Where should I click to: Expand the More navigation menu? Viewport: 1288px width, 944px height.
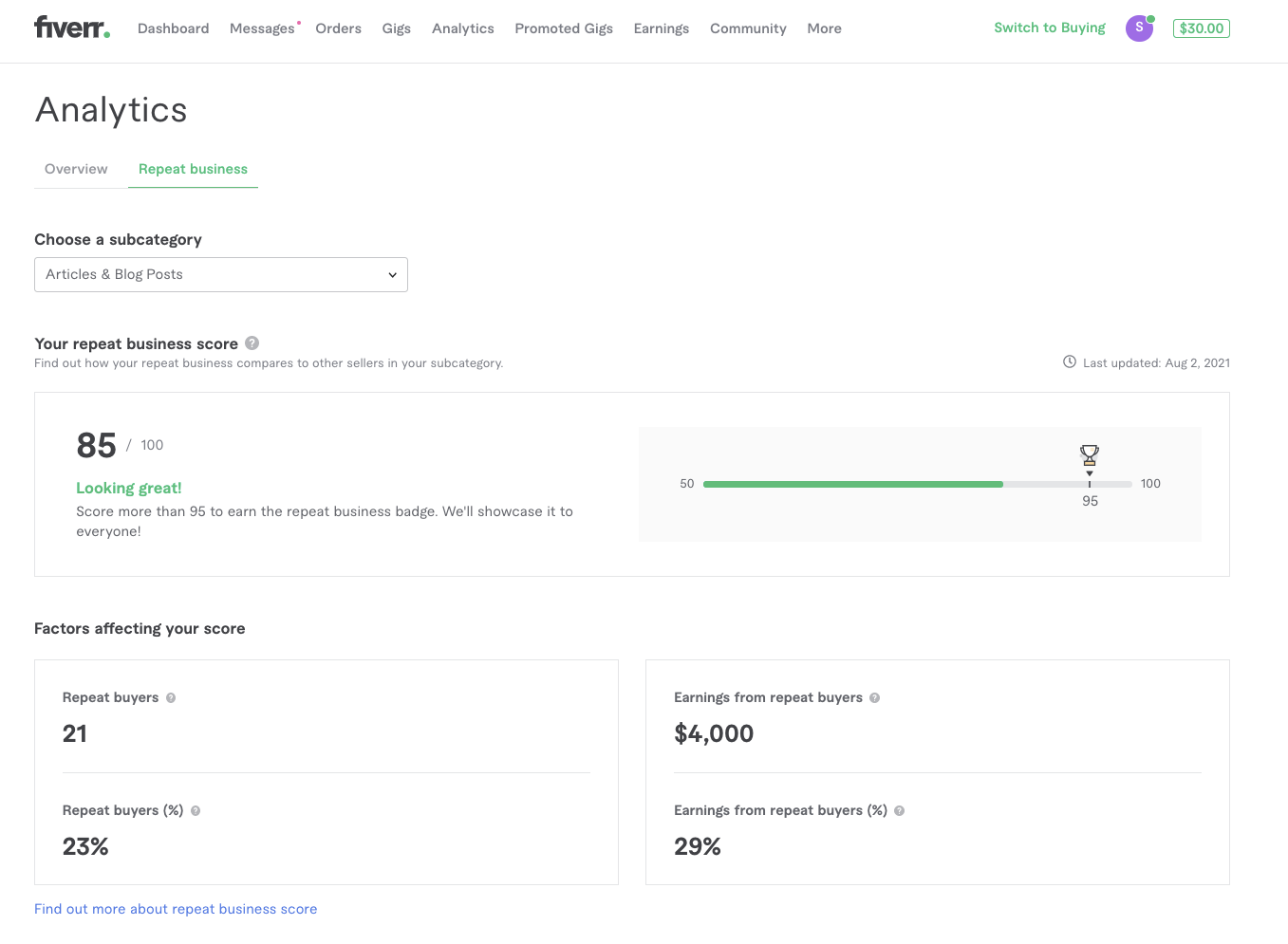(822, 28)
